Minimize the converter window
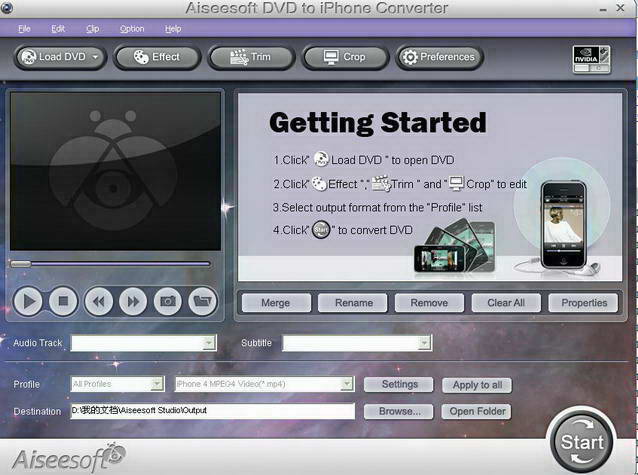Viewport: 638px width, 475px height. point(603,9)
